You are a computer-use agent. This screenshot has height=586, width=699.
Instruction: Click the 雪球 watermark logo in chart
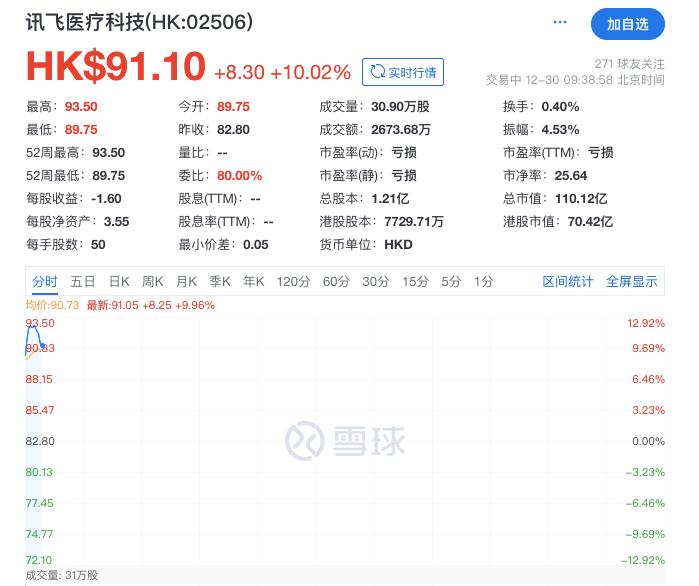click(x=345, y=441)
